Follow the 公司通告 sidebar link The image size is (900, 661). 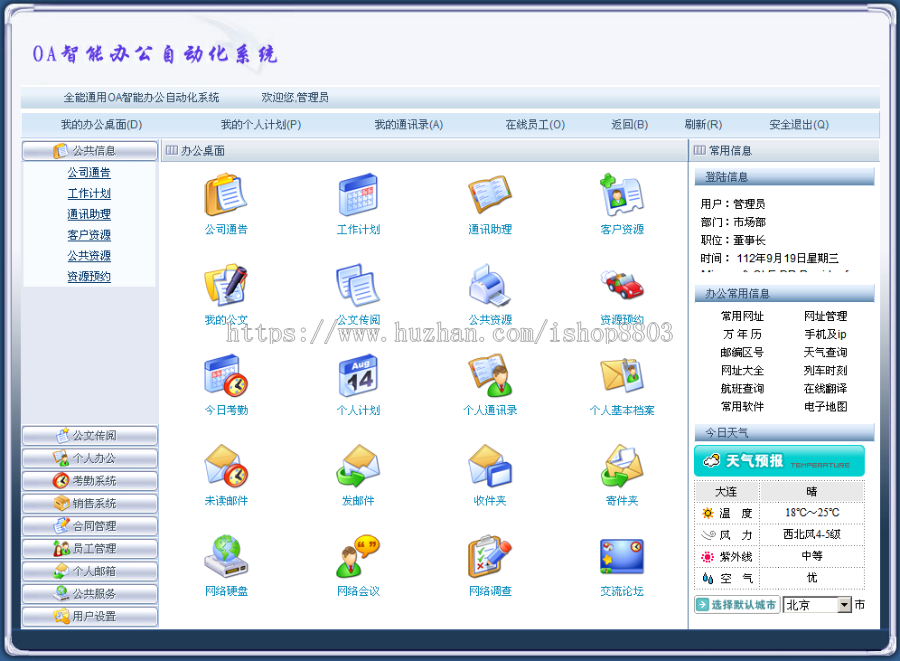[89, 173]
